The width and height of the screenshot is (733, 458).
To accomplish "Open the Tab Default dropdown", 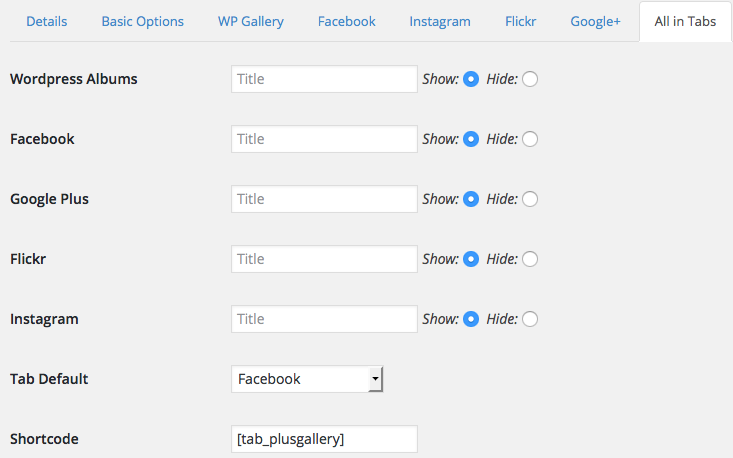I will tap(307, 379).
